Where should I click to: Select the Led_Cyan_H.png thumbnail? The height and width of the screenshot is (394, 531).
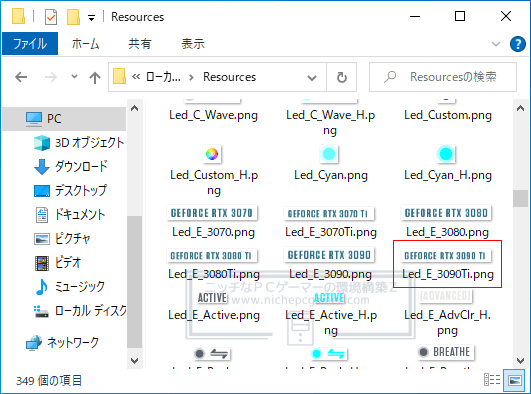tap(446, 154)
